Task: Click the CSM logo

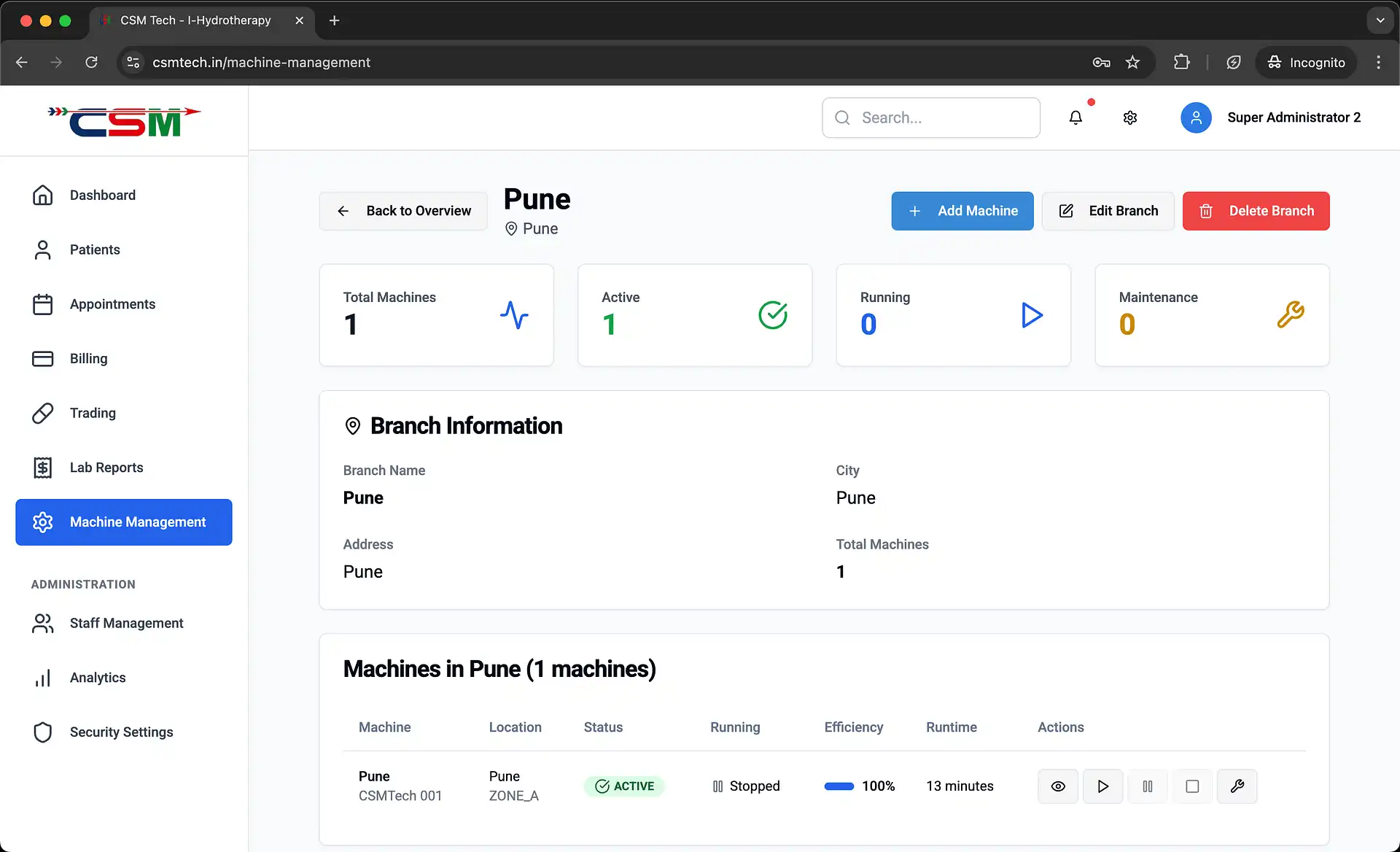Action: (124, 122)
